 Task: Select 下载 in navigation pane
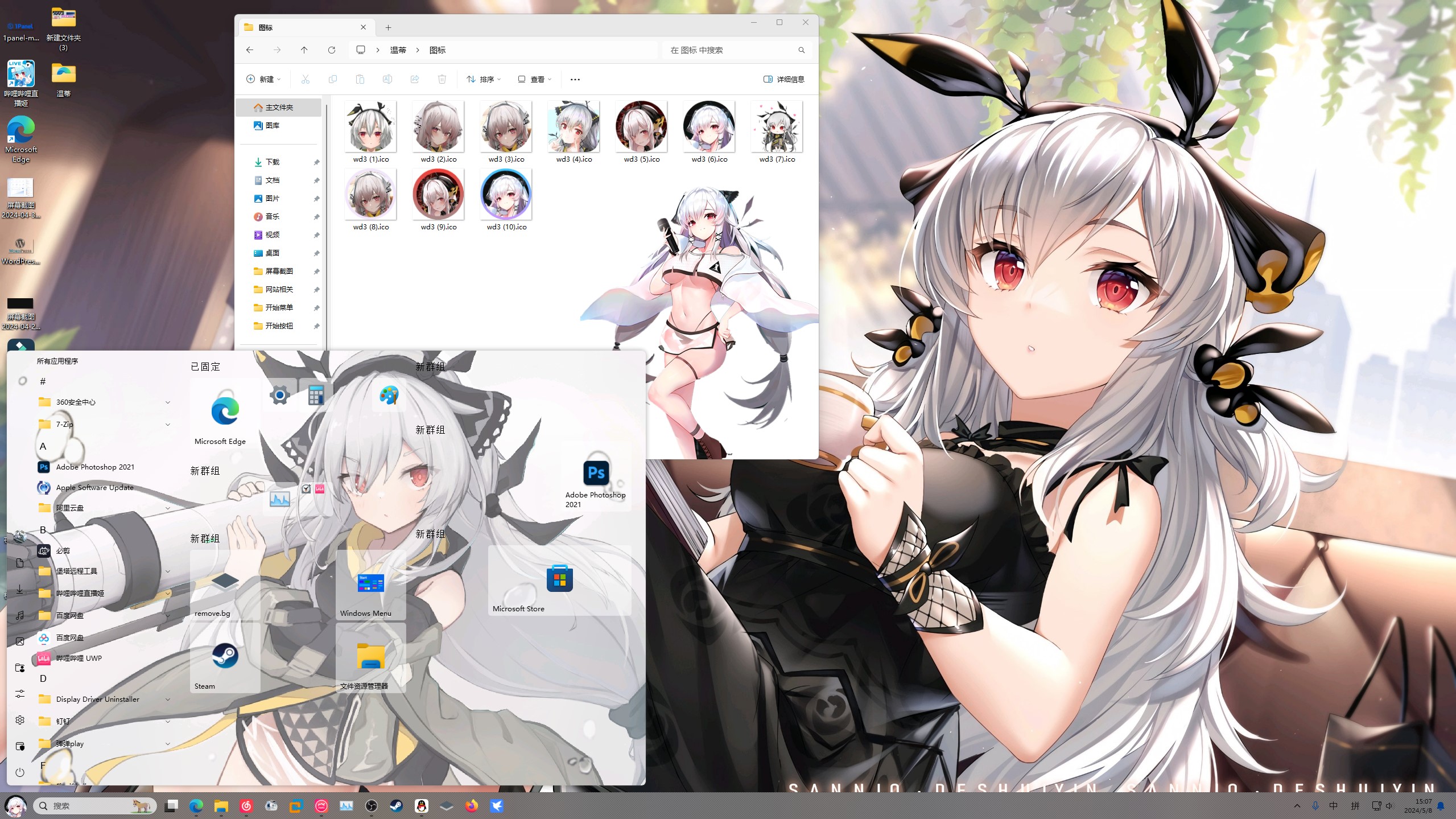tap(273, 162)
